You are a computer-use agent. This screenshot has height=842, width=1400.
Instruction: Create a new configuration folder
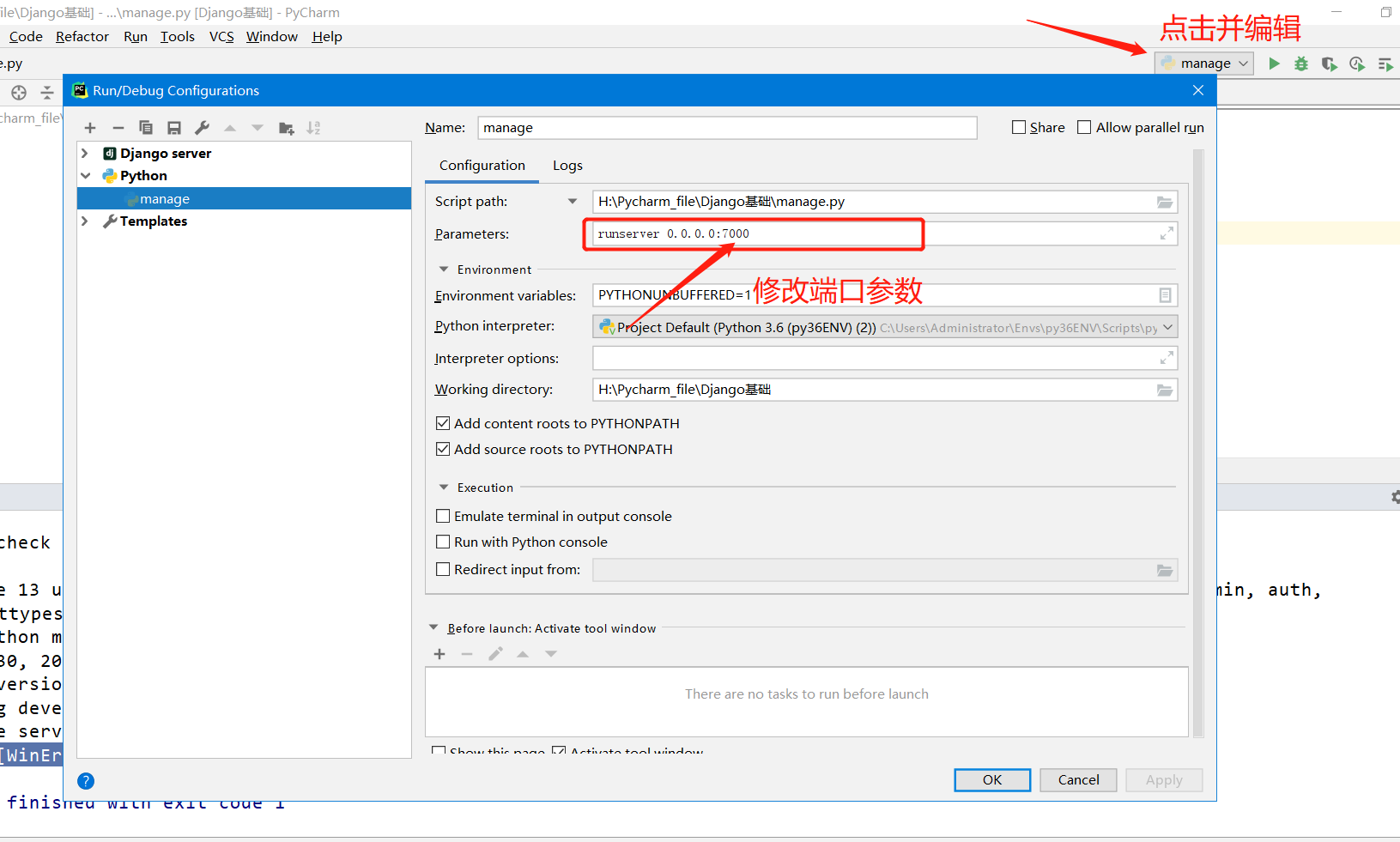[286, 127]
